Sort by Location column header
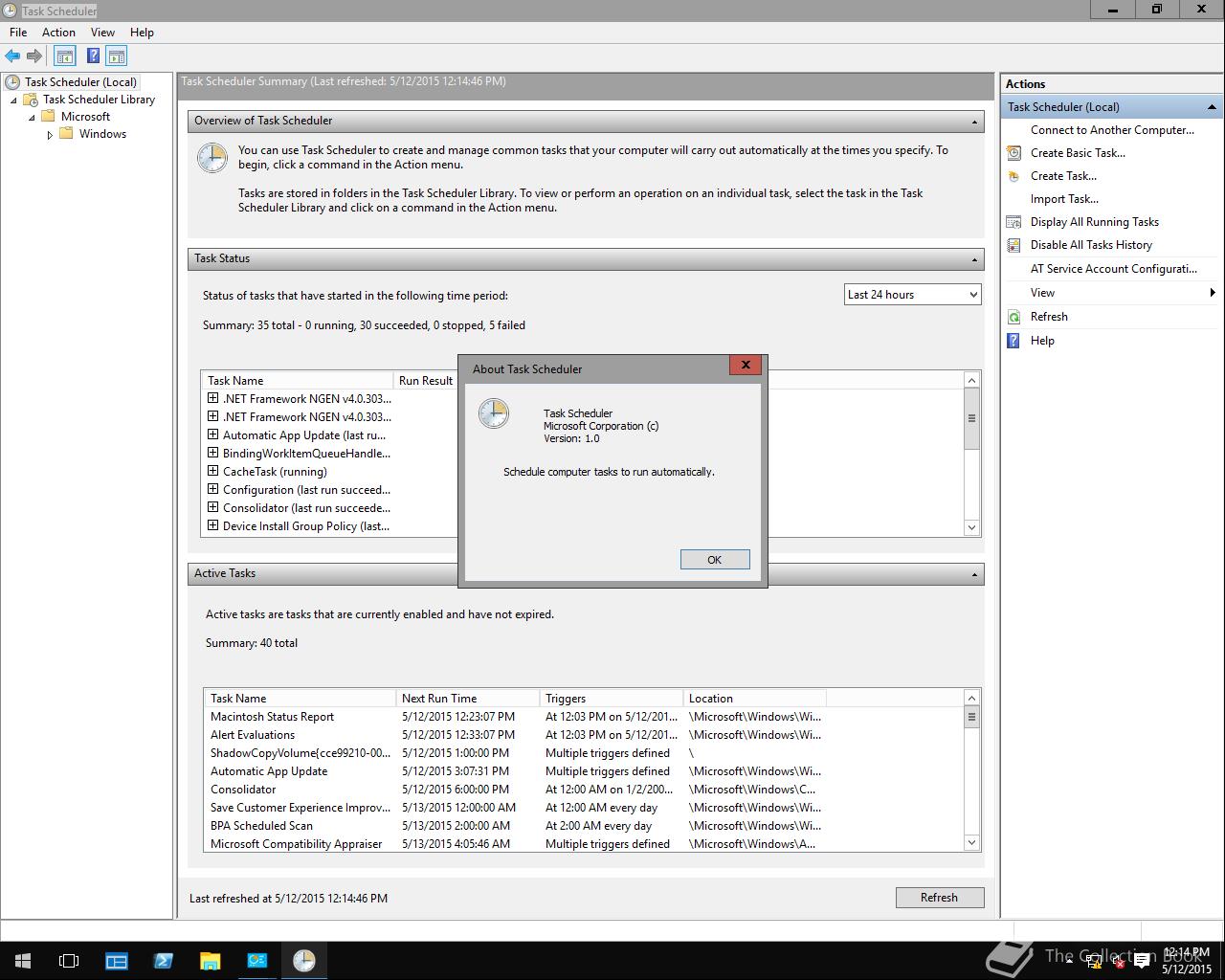1225x980 pixels. (754, 699)
